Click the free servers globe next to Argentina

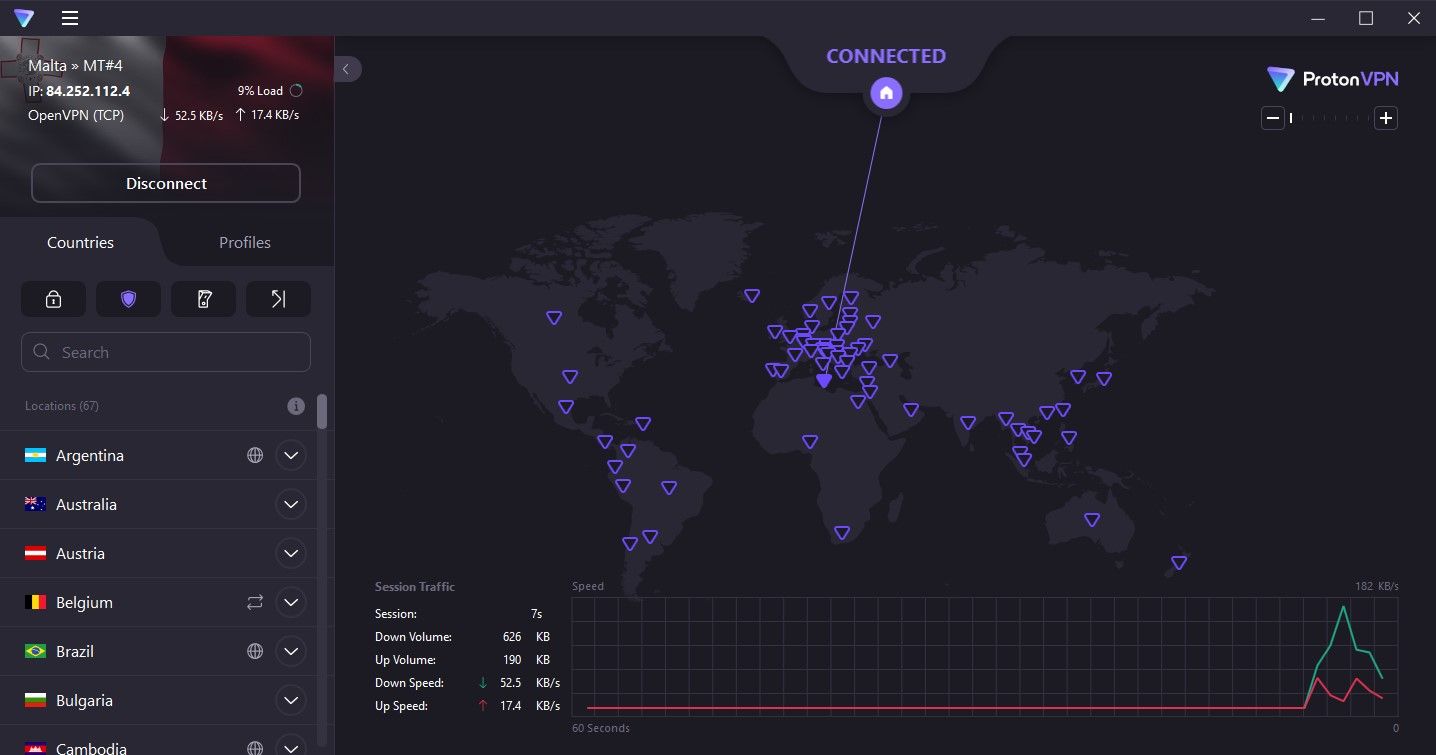pos(254,455)
